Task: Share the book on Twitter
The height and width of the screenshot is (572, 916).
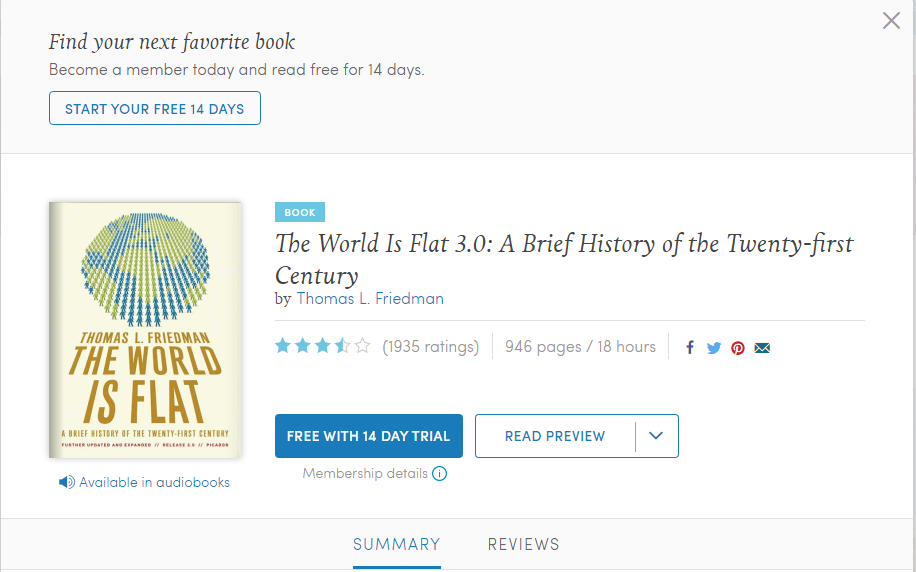Action: (x=714, y=348)
